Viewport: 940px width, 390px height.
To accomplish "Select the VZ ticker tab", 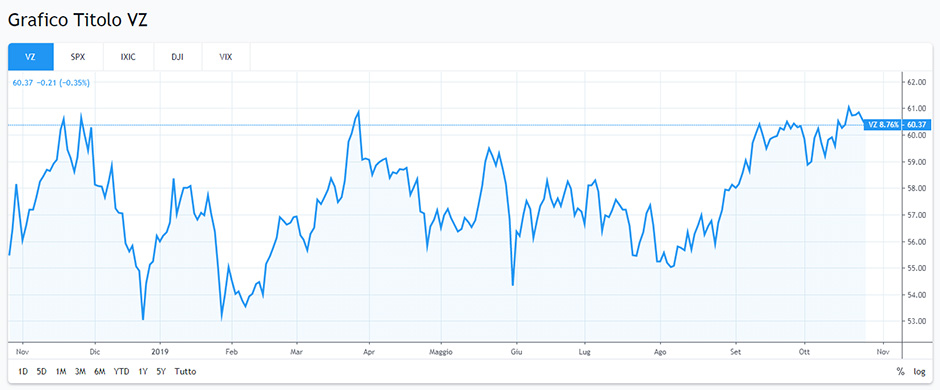I will click(x=31, y=58).
